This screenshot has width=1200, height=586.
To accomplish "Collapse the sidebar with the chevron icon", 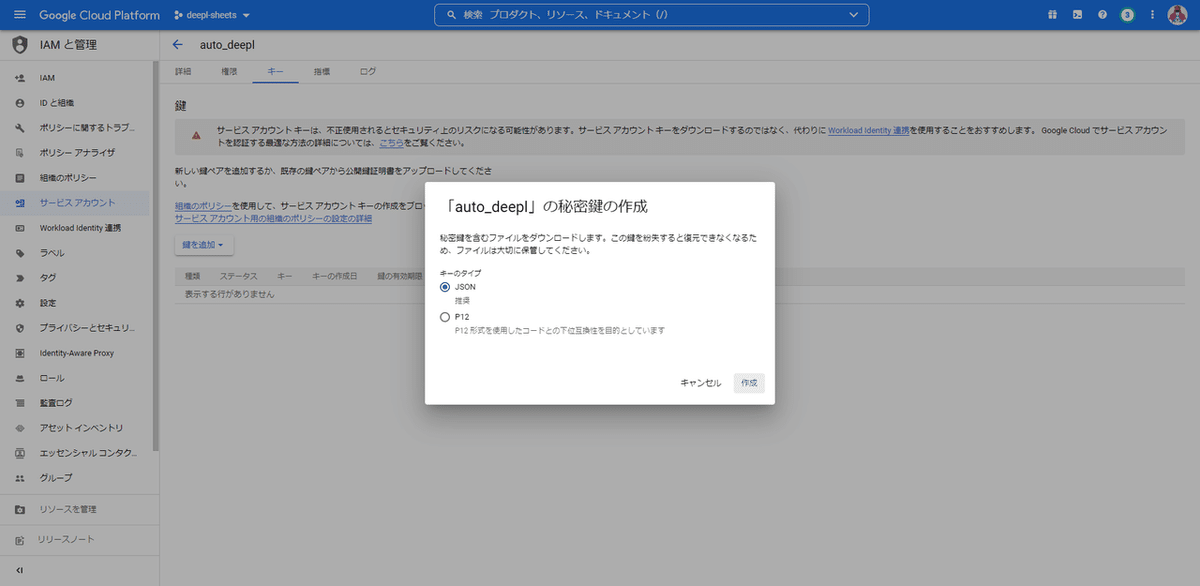I will [20, 570].
